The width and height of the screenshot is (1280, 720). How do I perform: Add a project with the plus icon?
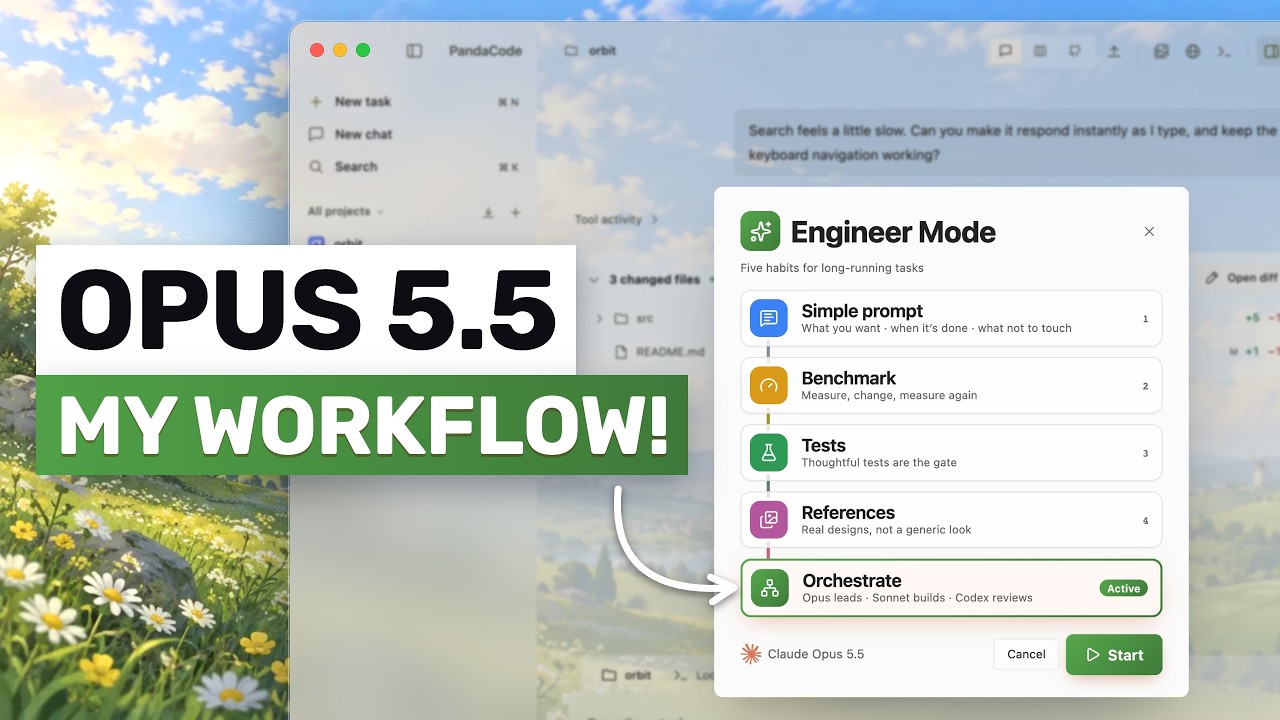click(516, 212)
